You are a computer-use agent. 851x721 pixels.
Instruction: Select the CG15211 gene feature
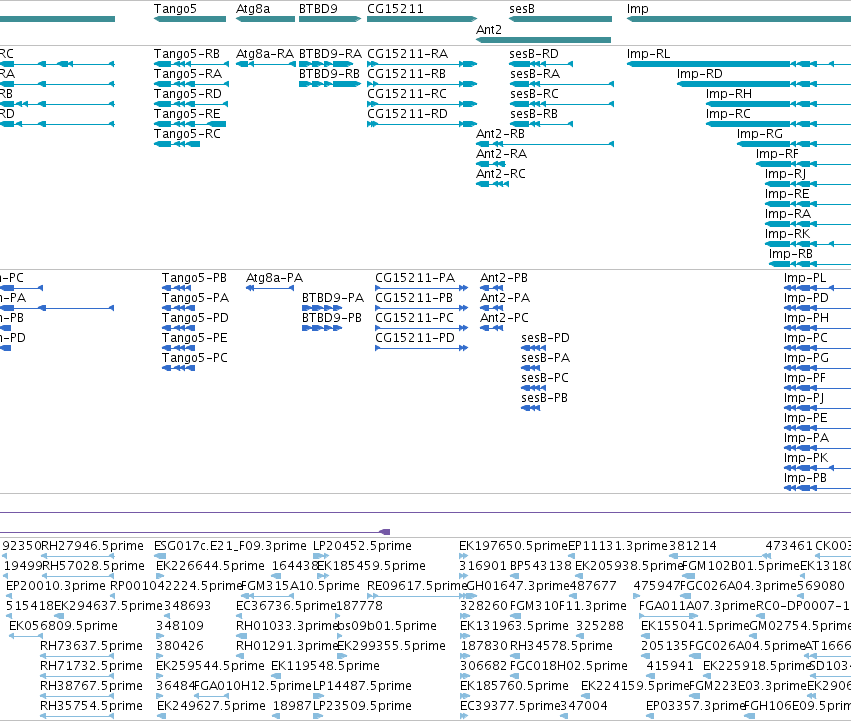point(422,19)
